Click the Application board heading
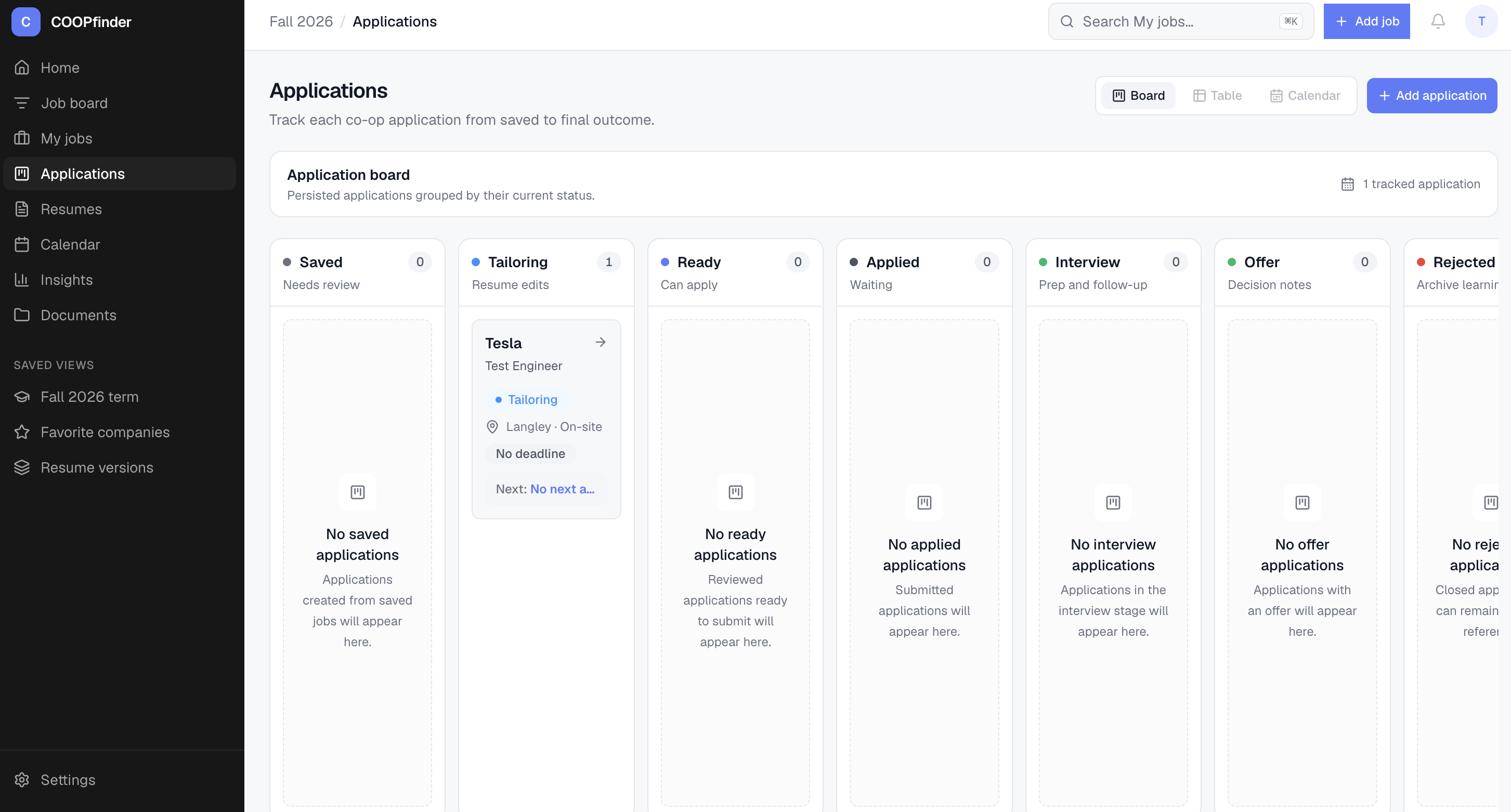Image resolution: width=1511 pixels, height=812 pixels. pyautogui.click(x=348, y=175)
